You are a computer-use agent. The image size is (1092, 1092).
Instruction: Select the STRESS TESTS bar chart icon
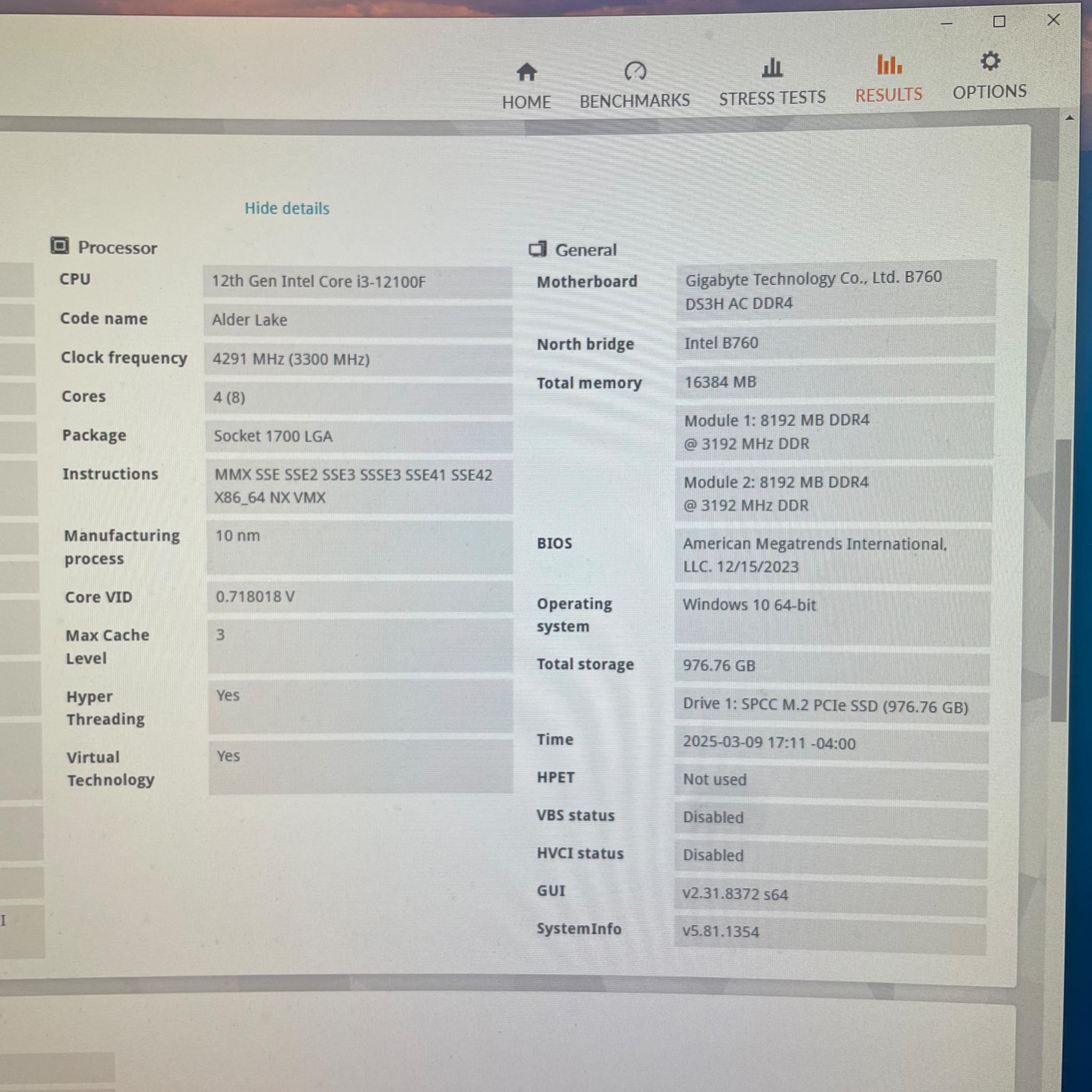tap(772, 67)
